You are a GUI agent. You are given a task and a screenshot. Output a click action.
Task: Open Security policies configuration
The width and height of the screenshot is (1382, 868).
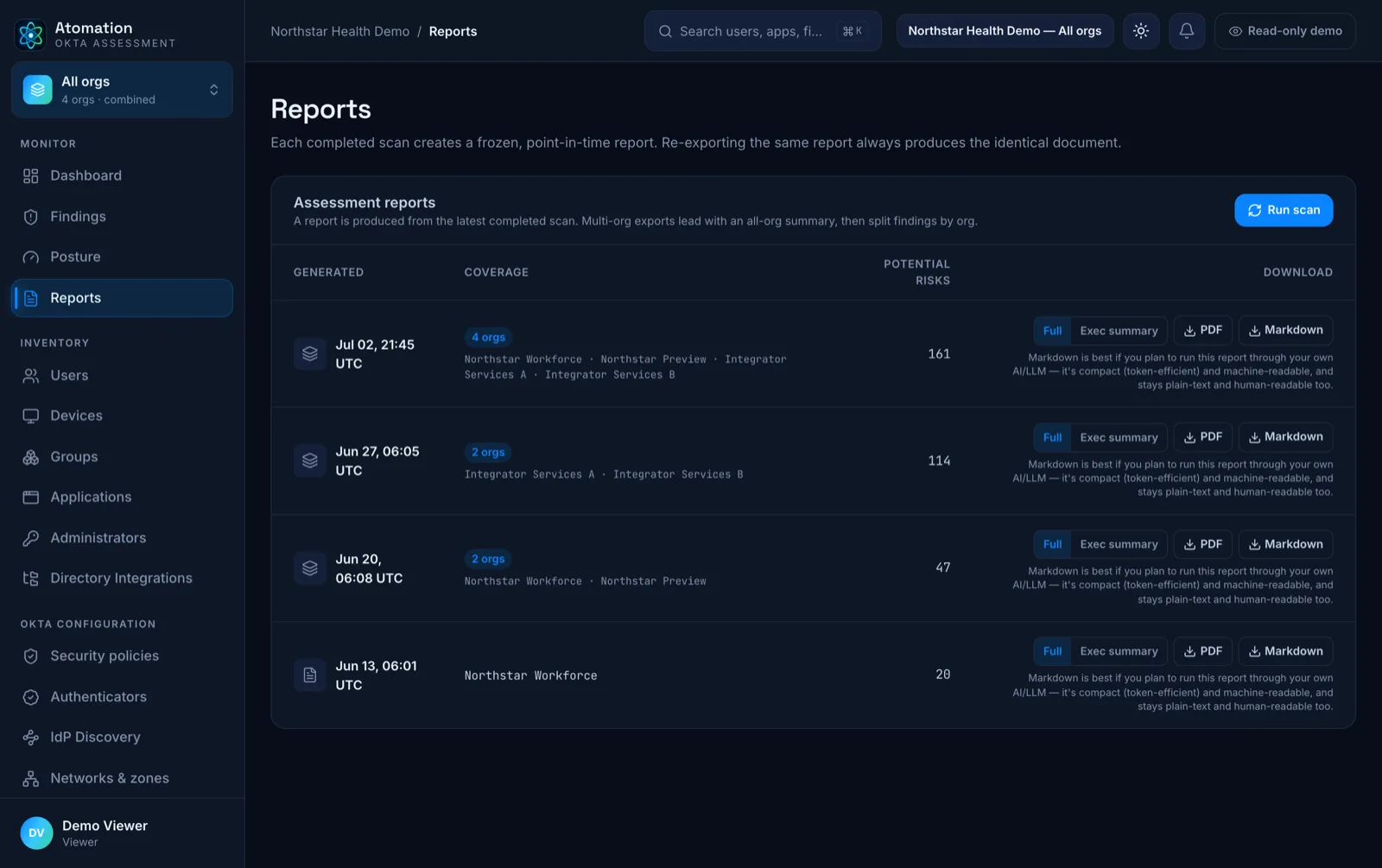[x=122, y=656]
